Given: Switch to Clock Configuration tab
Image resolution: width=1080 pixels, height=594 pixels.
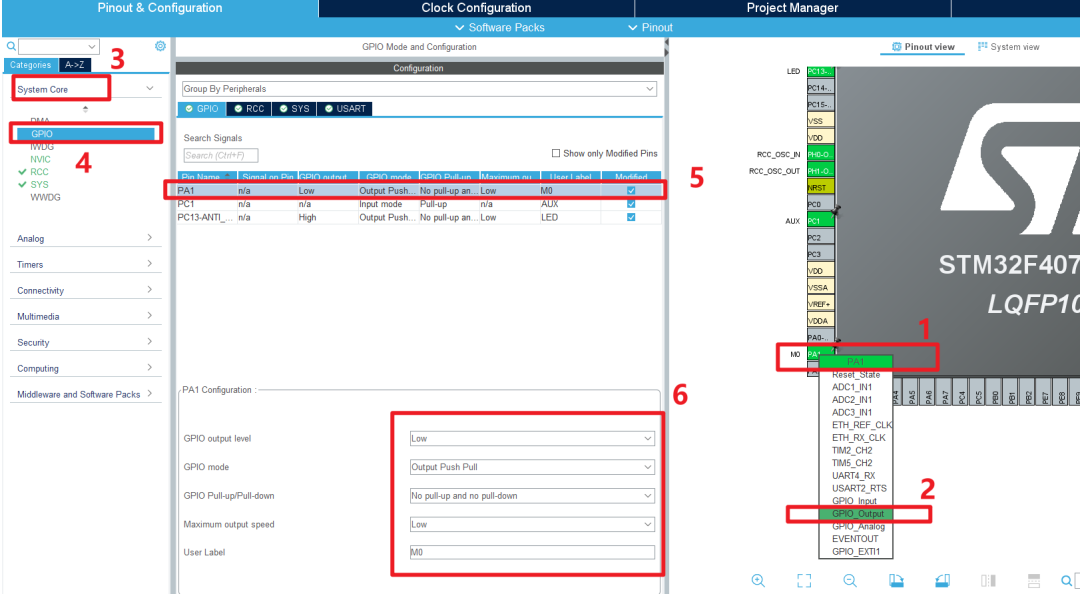Looking at the screenshot, I should (x=476, y=8).
